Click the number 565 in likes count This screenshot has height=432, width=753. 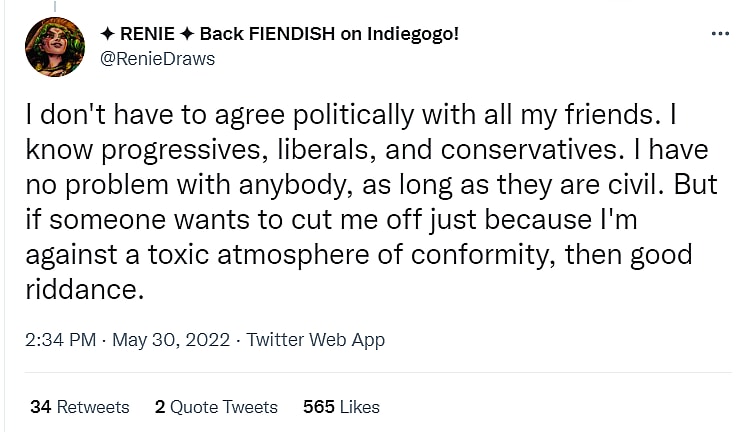pyautogui.click(x=318, y=407)
